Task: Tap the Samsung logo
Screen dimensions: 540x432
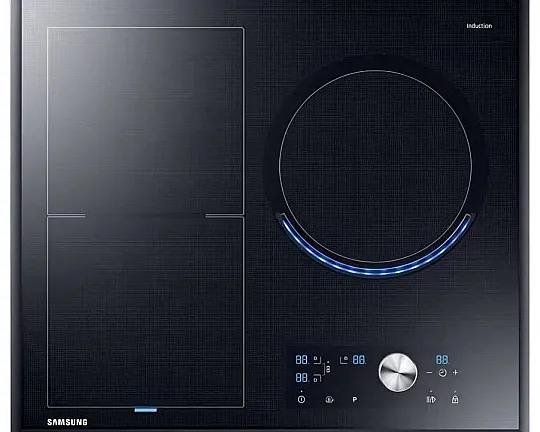Action: [x=67, y=422]
